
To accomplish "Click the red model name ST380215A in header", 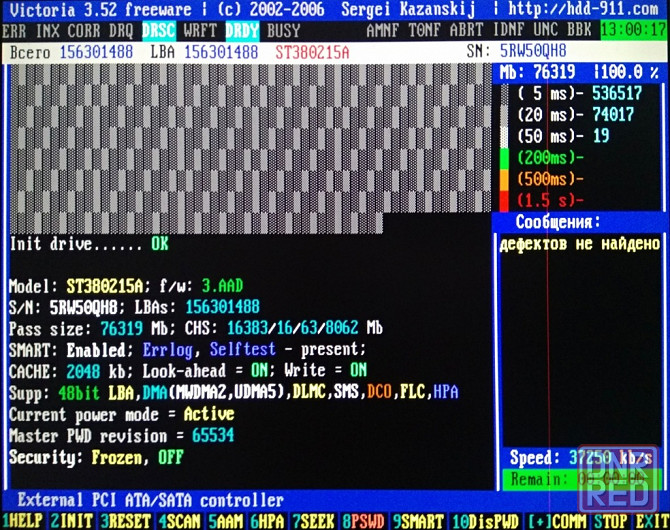I will pos(312,53).
